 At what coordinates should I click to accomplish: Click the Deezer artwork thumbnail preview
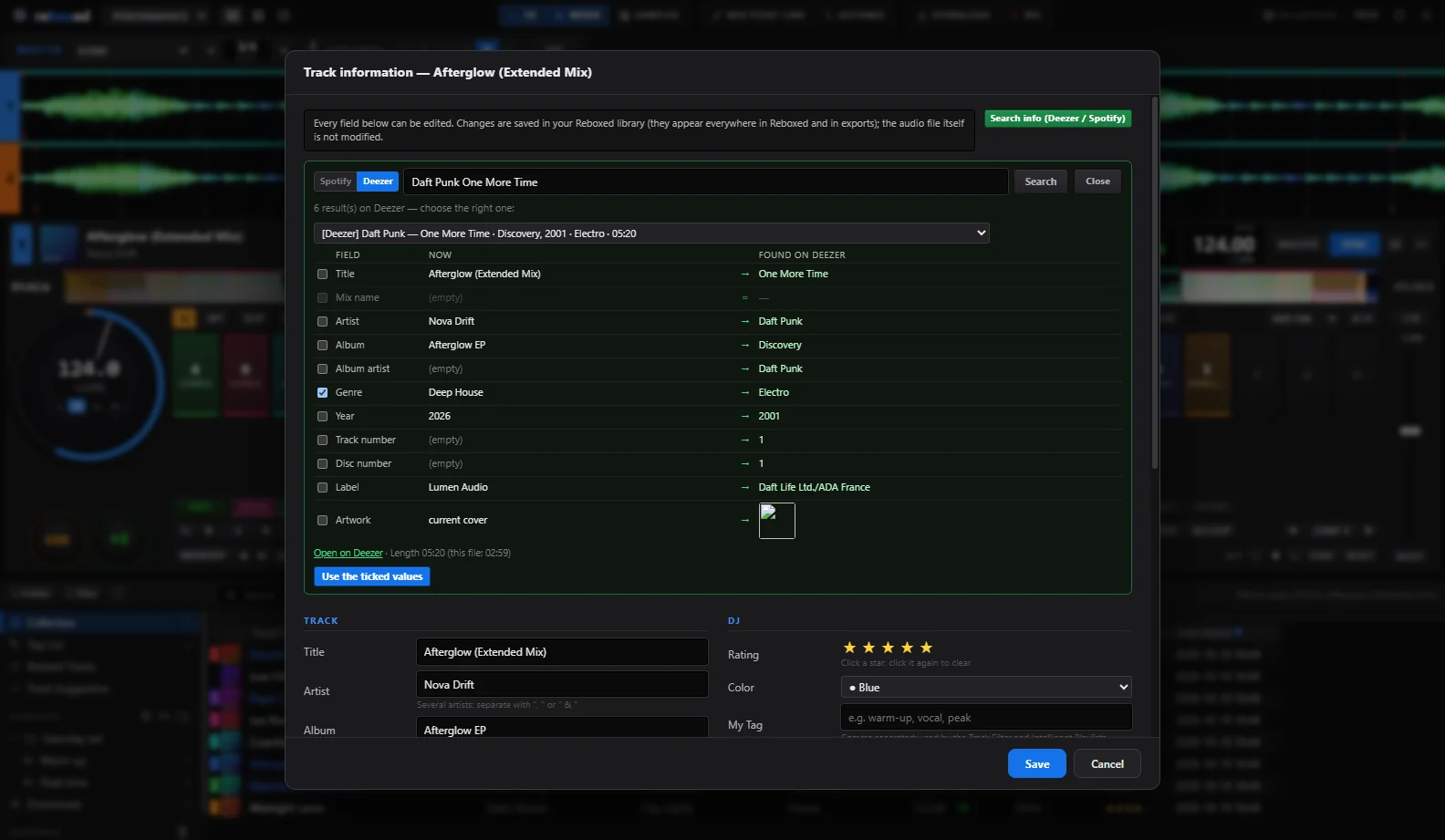pos(776,521)
